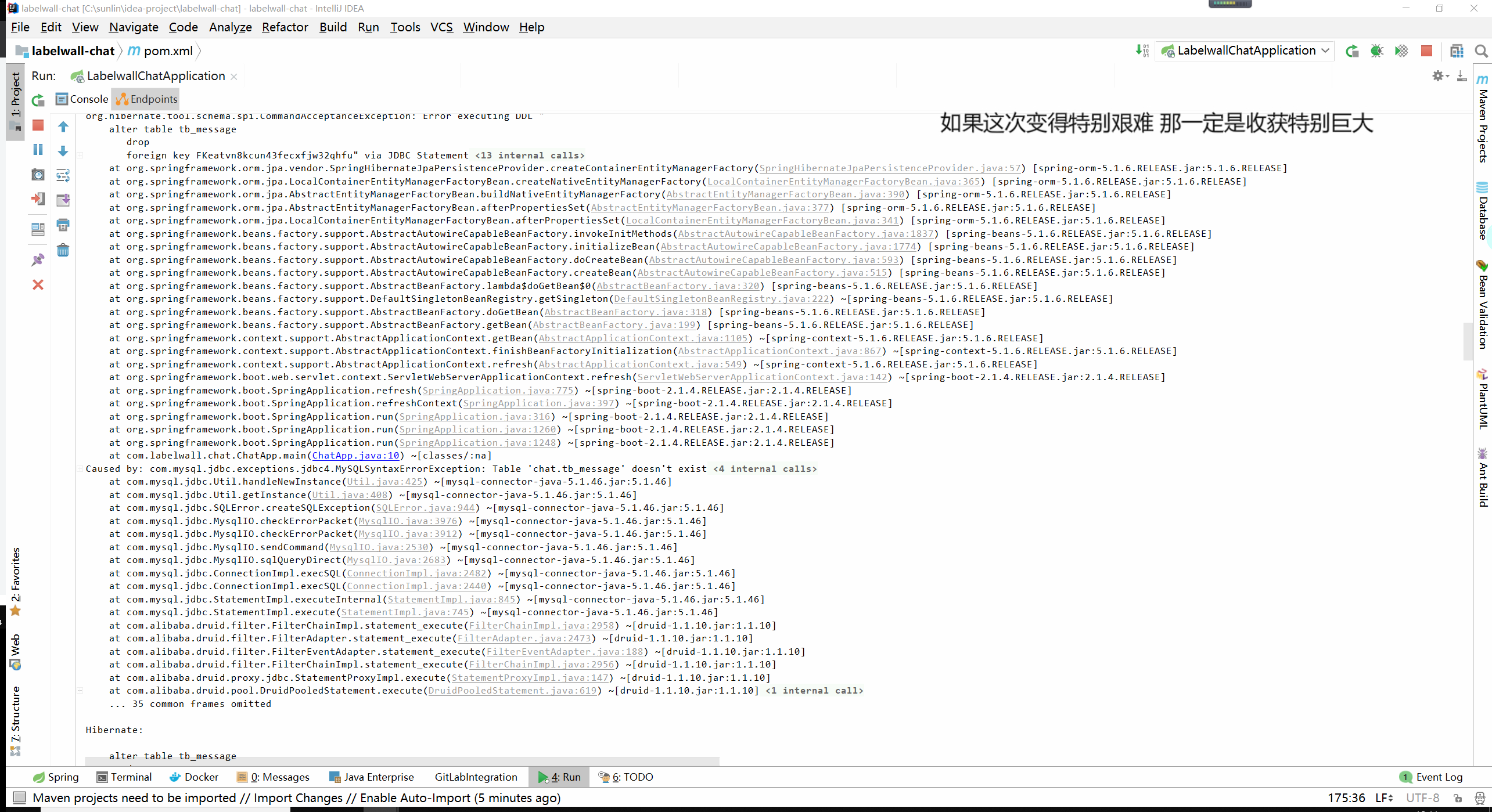Open Search Everywhere magnifier icon

1481,51
